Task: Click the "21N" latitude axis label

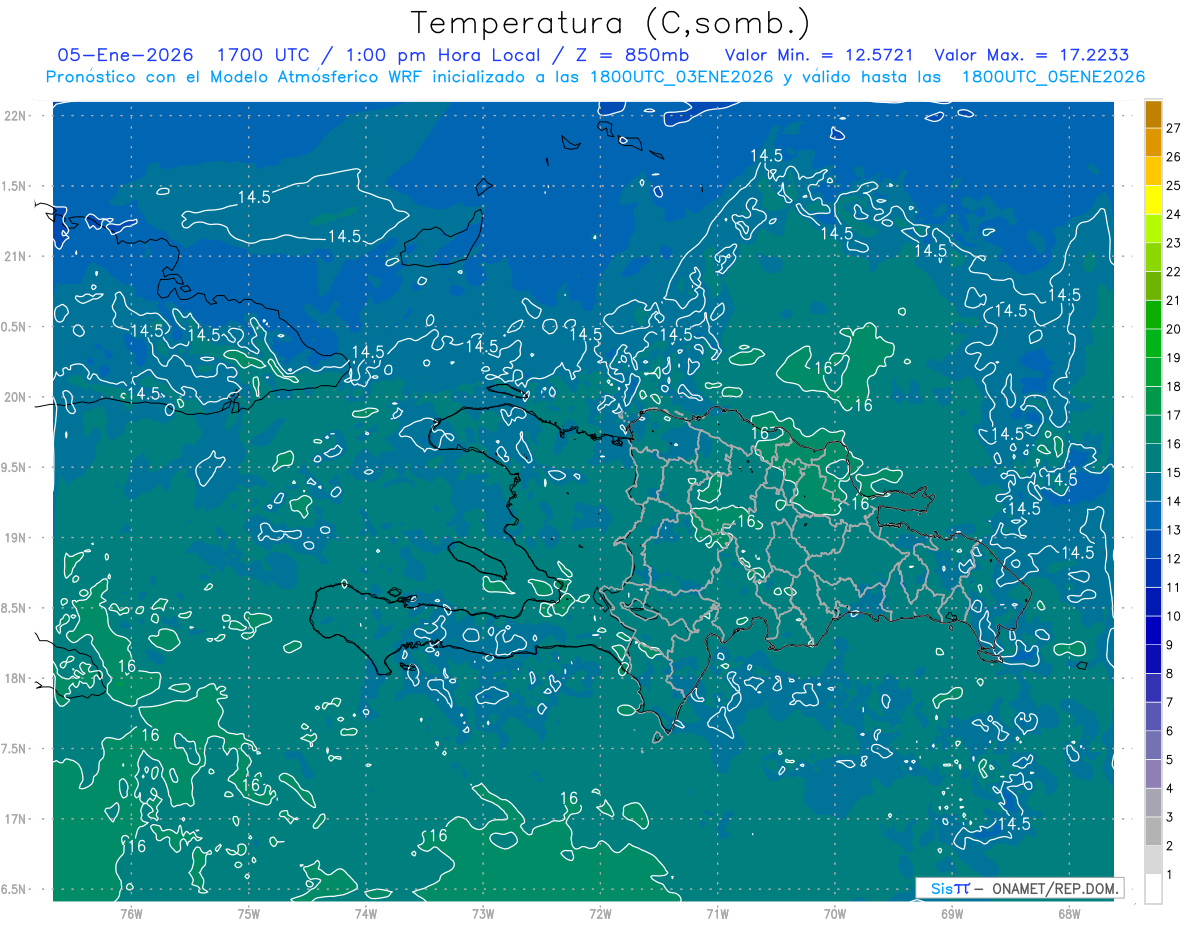Action: coord(17,256)
